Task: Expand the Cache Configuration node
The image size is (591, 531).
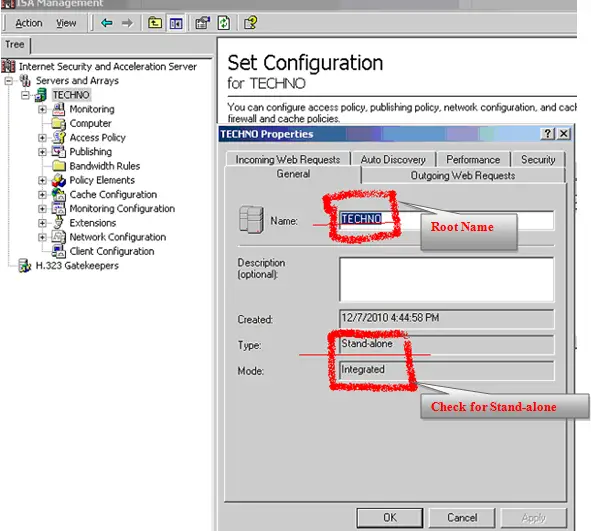Action: click(42, 194)
